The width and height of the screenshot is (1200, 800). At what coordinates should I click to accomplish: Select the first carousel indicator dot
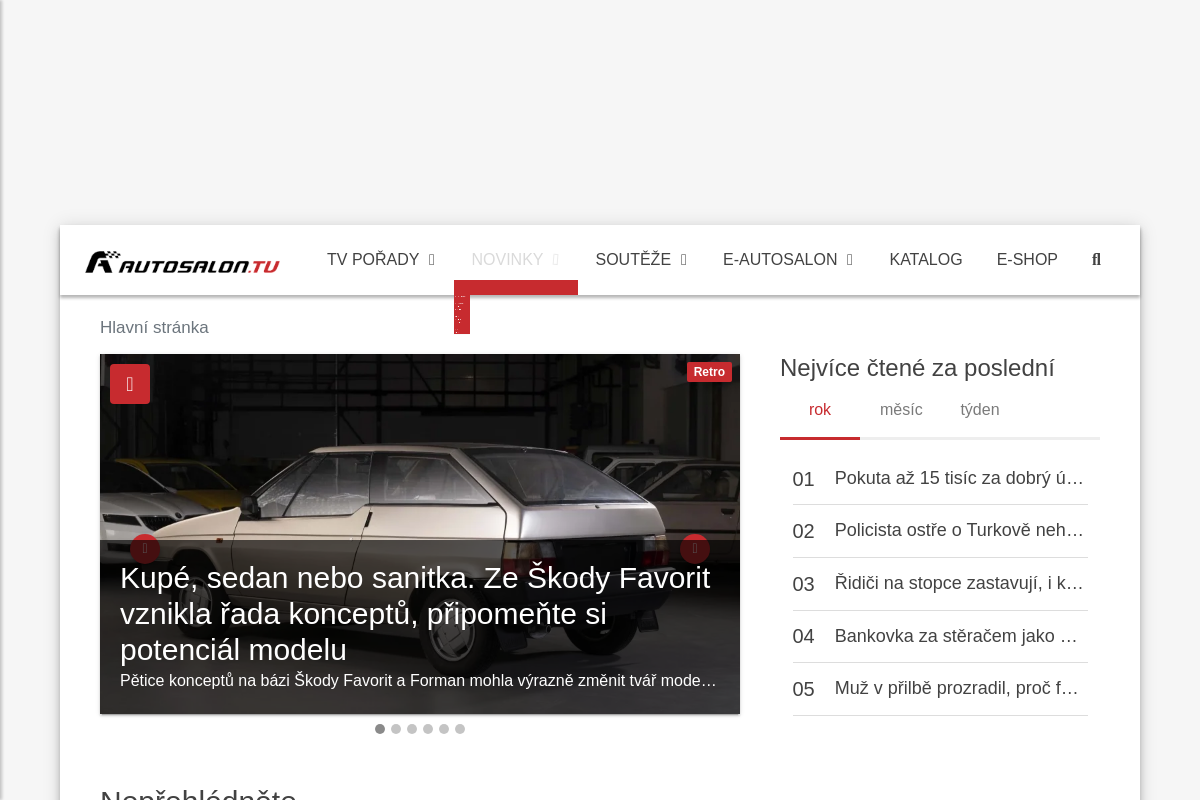click(x=380, y=729)
